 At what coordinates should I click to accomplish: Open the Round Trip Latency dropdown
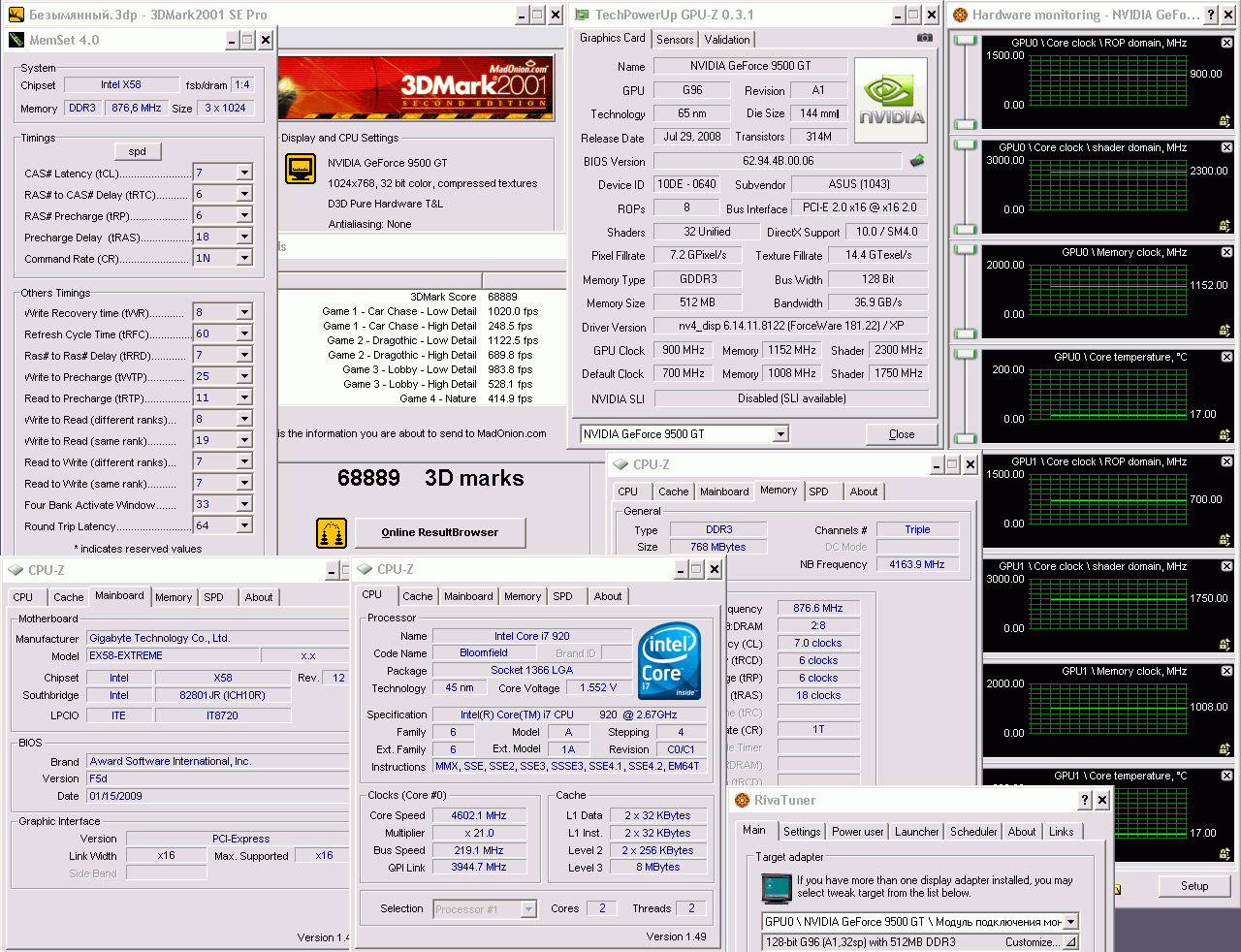coord(244,525)
